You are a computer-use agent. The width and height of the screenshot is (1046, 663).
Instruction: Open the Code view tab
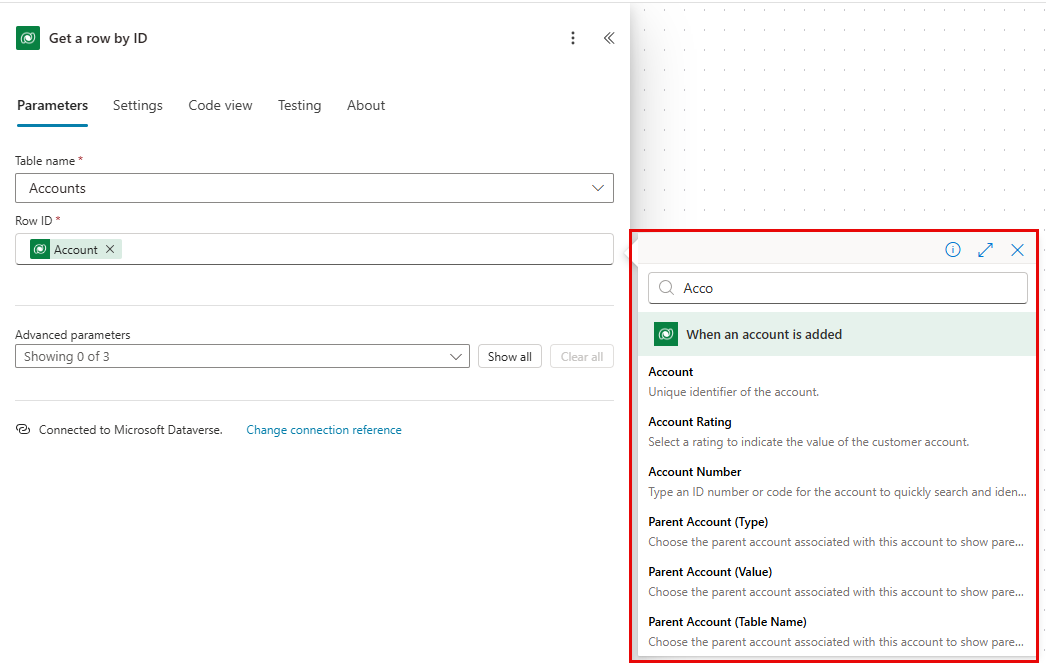pos(220,105)
